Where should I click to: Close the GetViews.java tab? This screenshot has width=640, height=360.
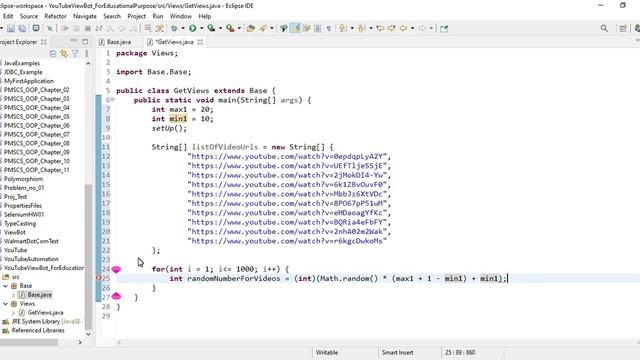[200, 42]
